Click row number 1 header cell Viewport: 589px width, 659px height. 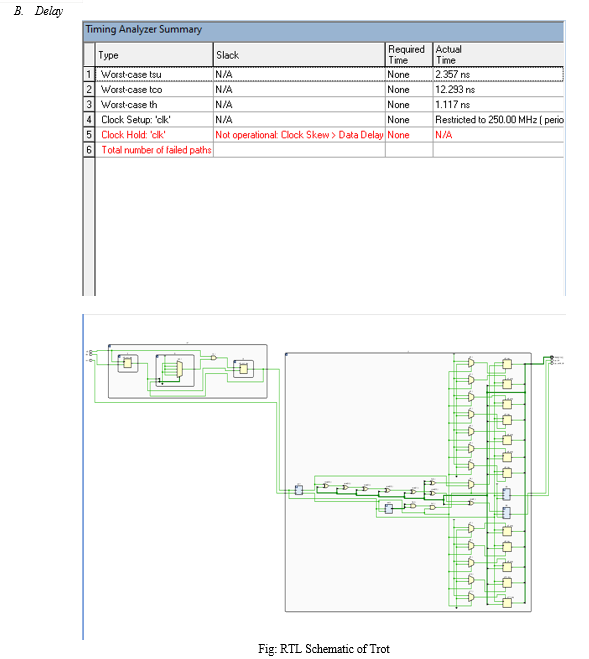(89, 74)
